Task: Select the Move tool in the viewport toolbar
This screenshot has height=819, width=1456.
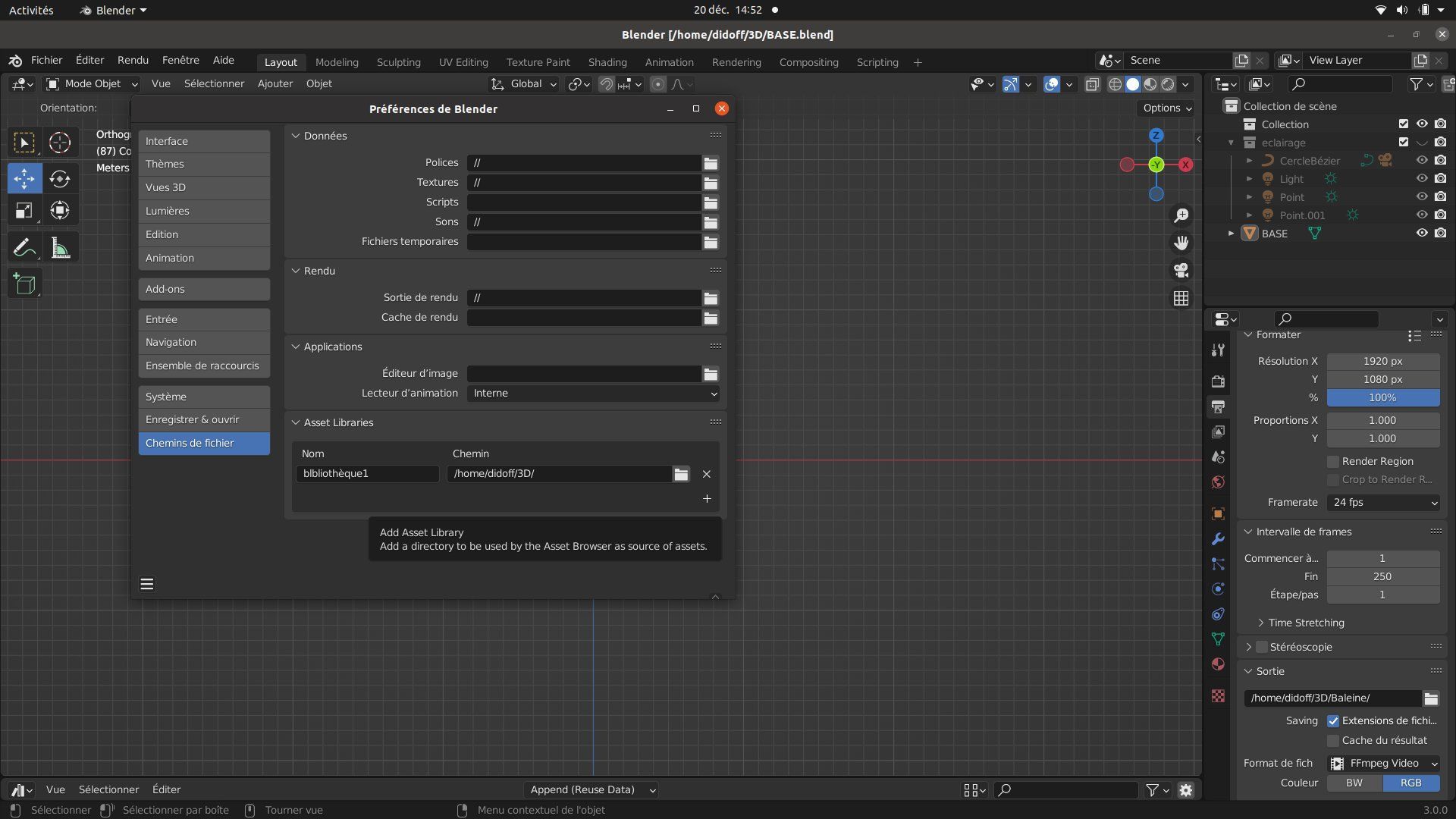Action: click(24, 179)
